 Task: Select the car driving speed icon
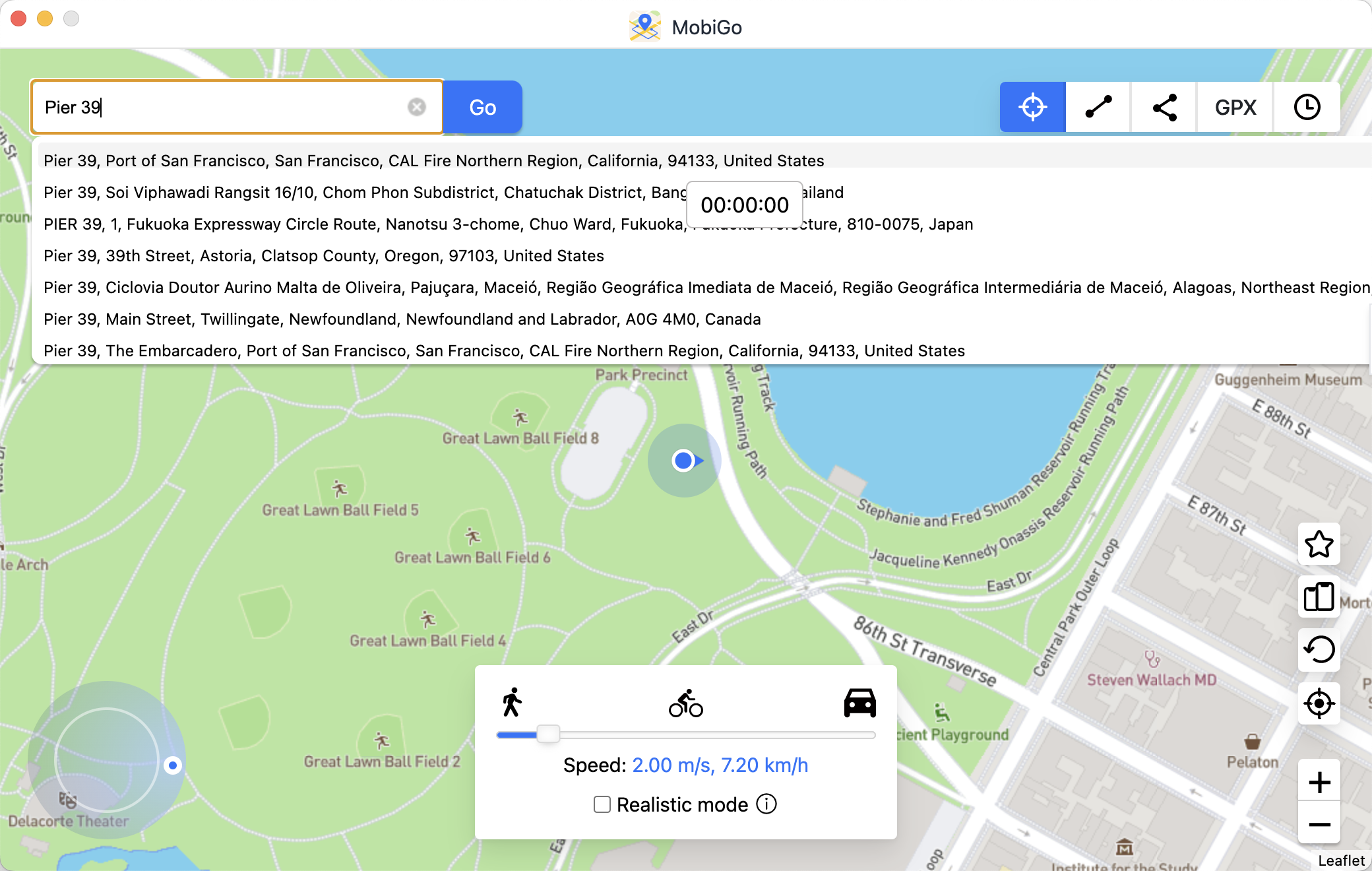[x=860, y=703]
